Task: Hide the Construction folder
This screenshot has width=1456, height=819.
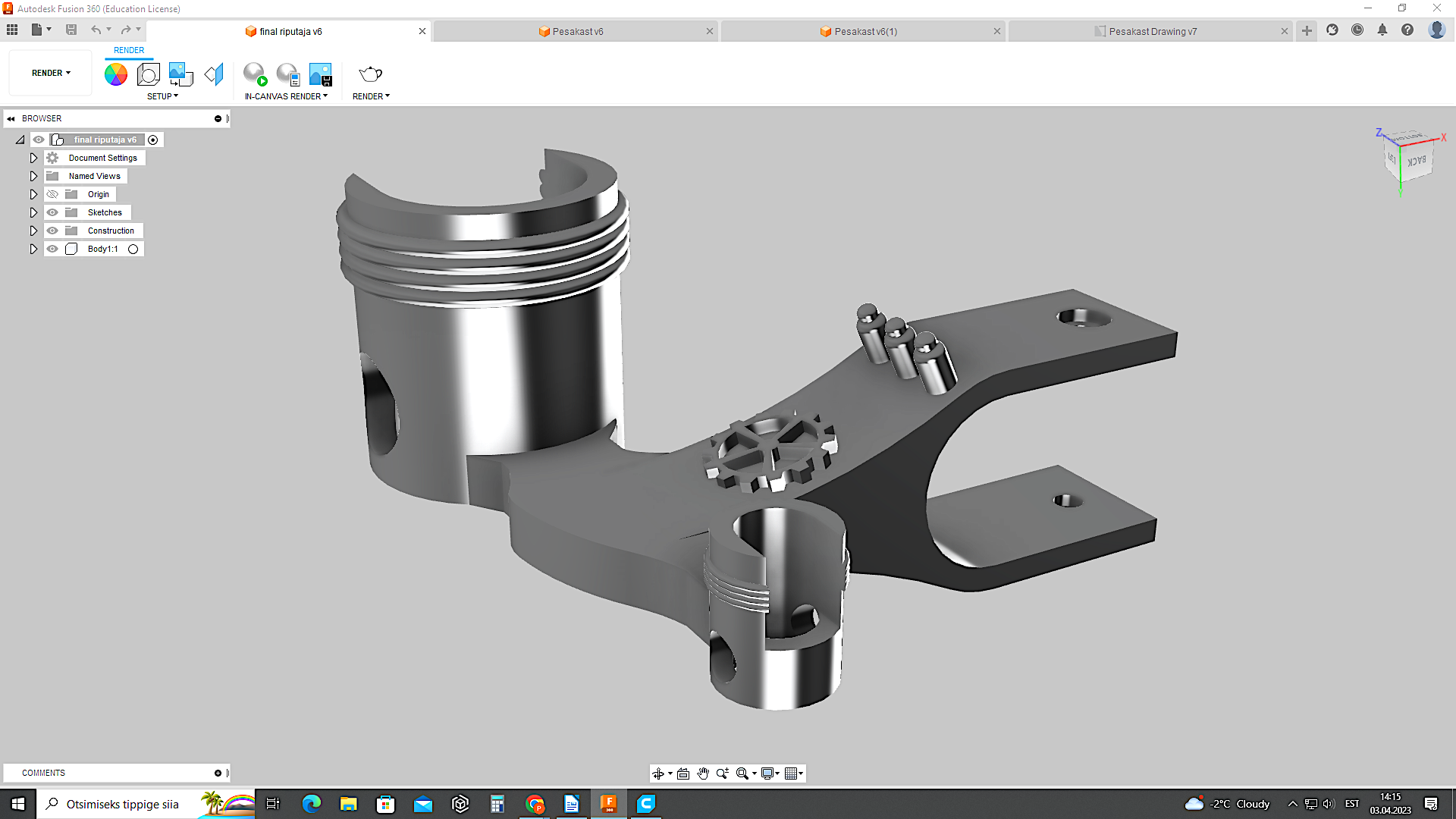Action: 52,231
